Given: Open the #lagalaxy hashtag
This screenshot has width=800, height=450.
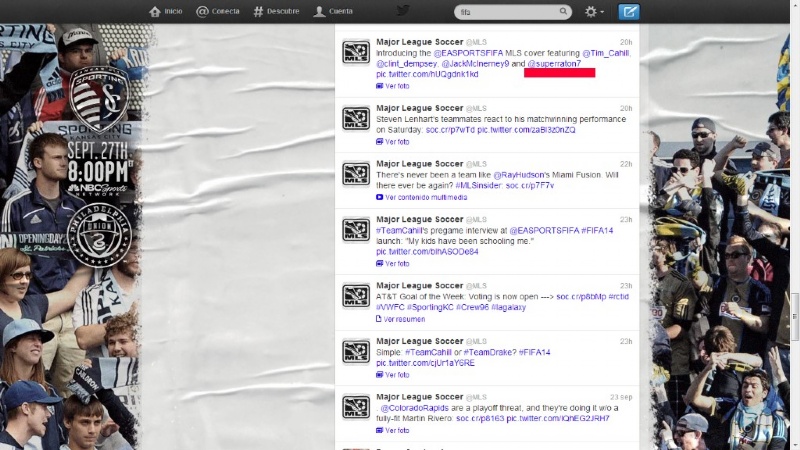Looking at the screenshot, I should (508, 308).
